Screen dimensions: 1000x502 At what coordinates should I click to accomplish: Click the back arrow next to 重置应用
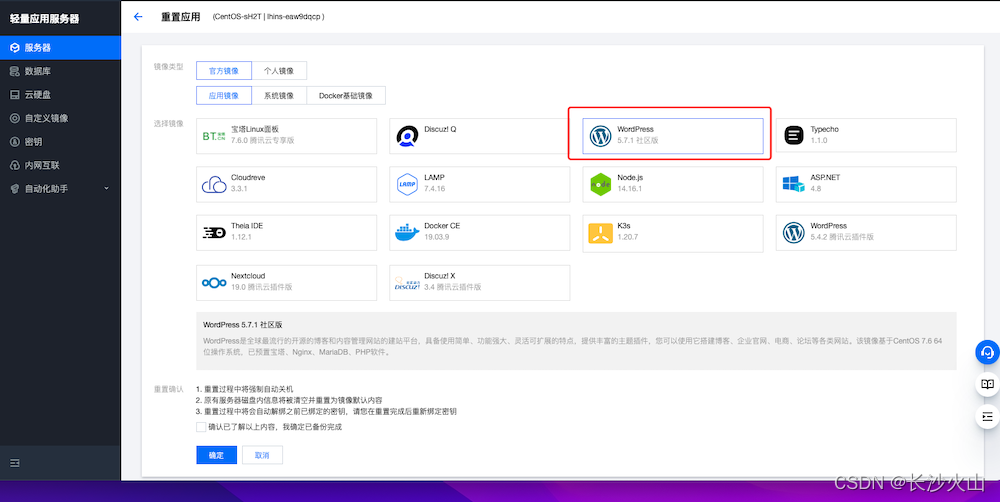(x=138, y=17)
